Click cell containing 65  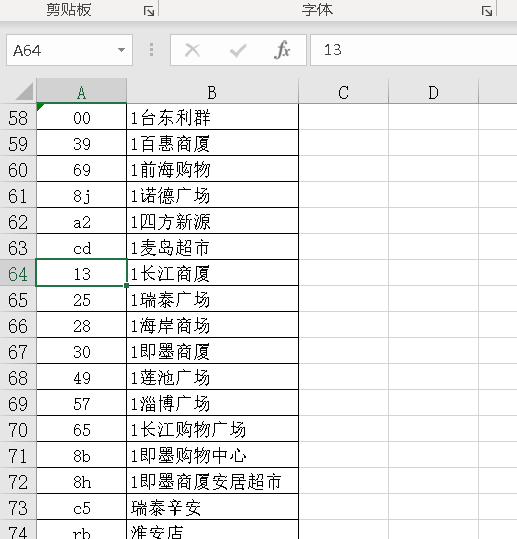click(x=81, y=430)
